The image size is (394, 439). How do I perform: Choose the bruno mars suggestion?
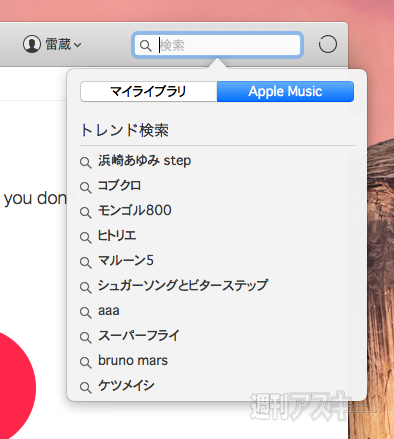tap(133, 361)
